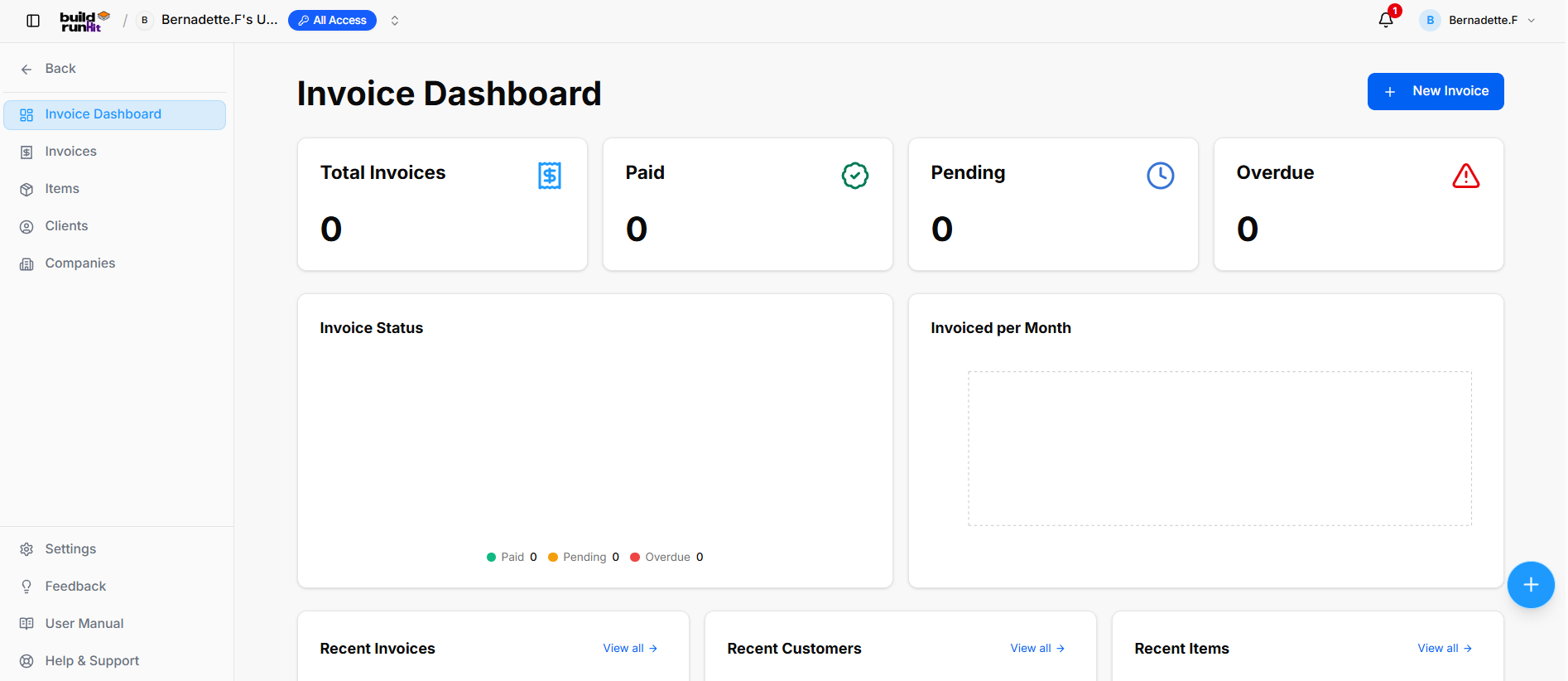Click the Invoice Status heading
Screen dimensions: 1568x681
tap(371, 328)
